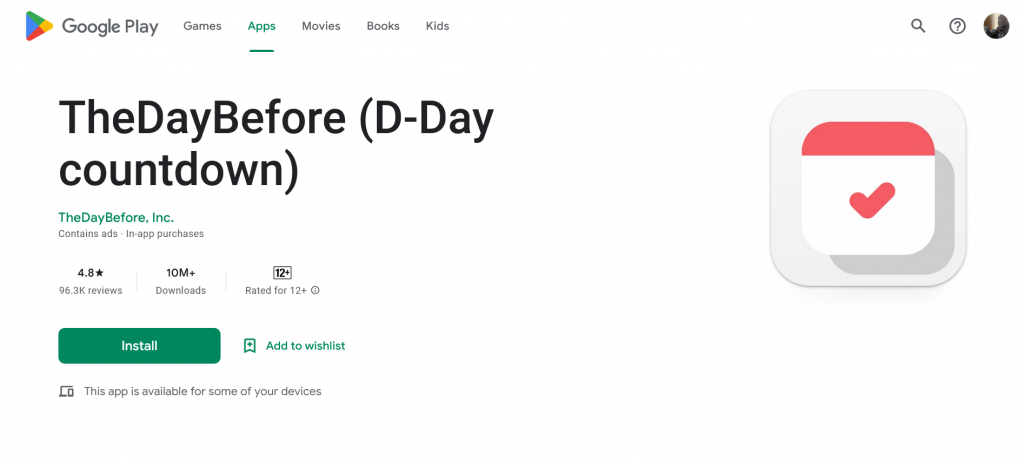Click the 12+ rating badge icon
Viewport: 1024px width, 460px height.
(x=282, y=272)
